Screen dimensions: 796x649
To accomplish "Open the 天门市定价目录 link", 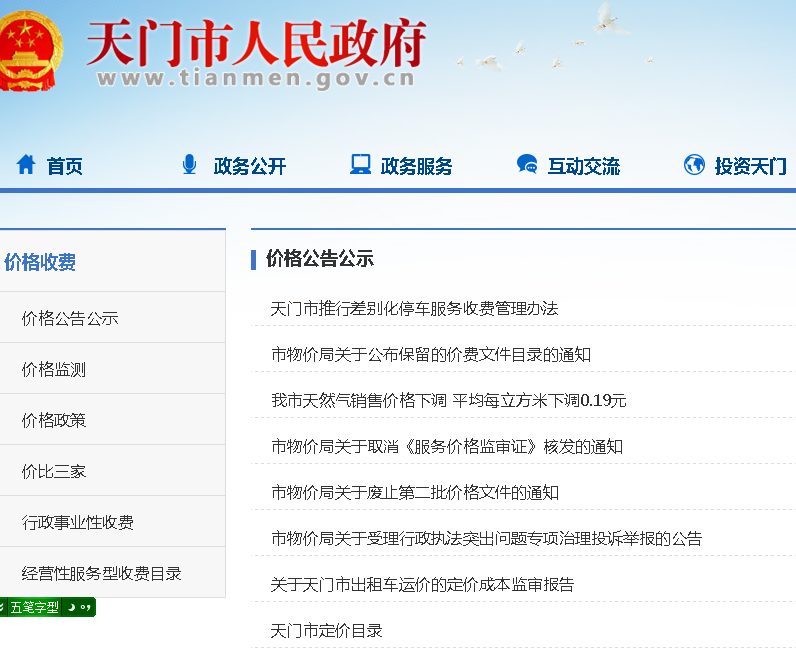I will 326,630.
